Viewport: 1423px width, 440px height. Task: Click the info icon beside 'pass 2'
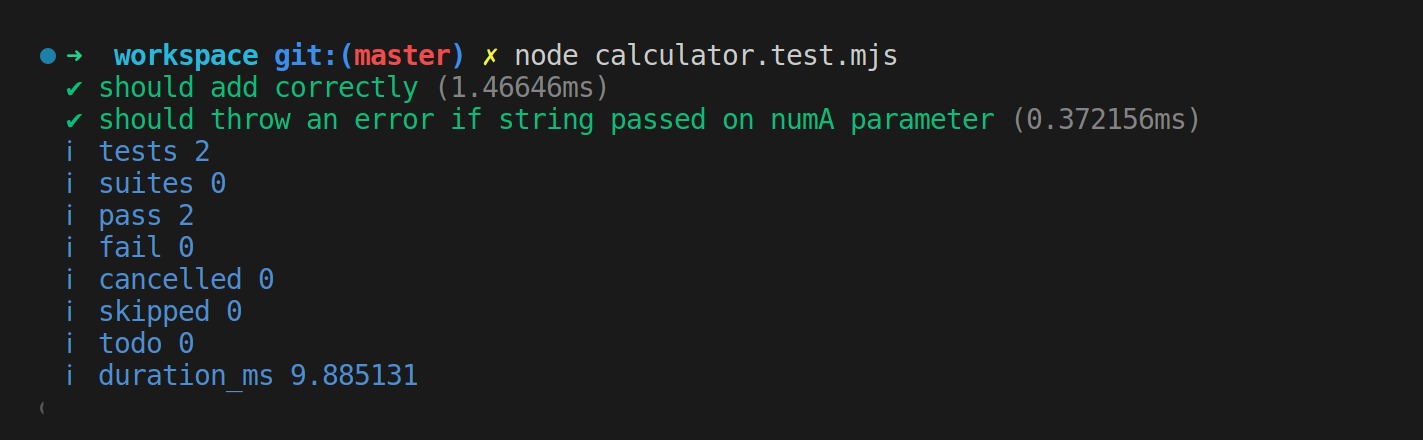(70, 216)
